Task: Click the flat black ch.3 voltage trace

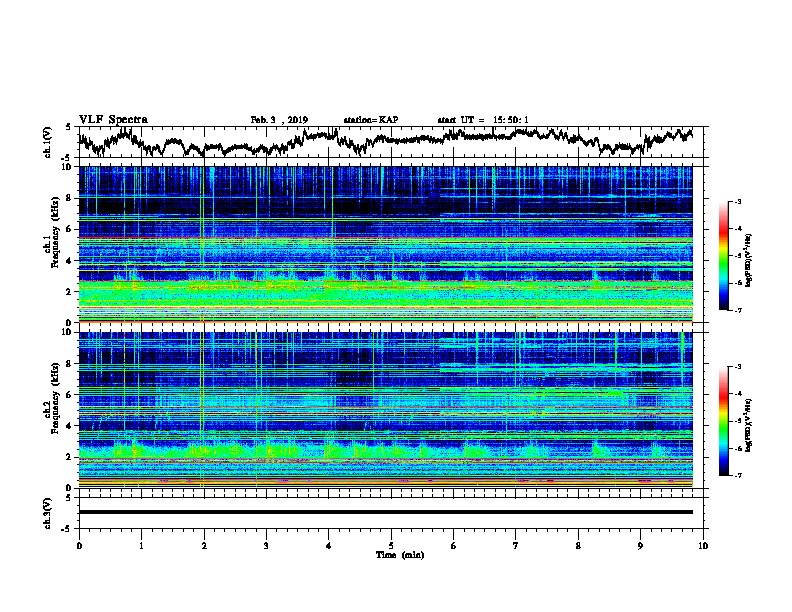Action: [385, 512]
